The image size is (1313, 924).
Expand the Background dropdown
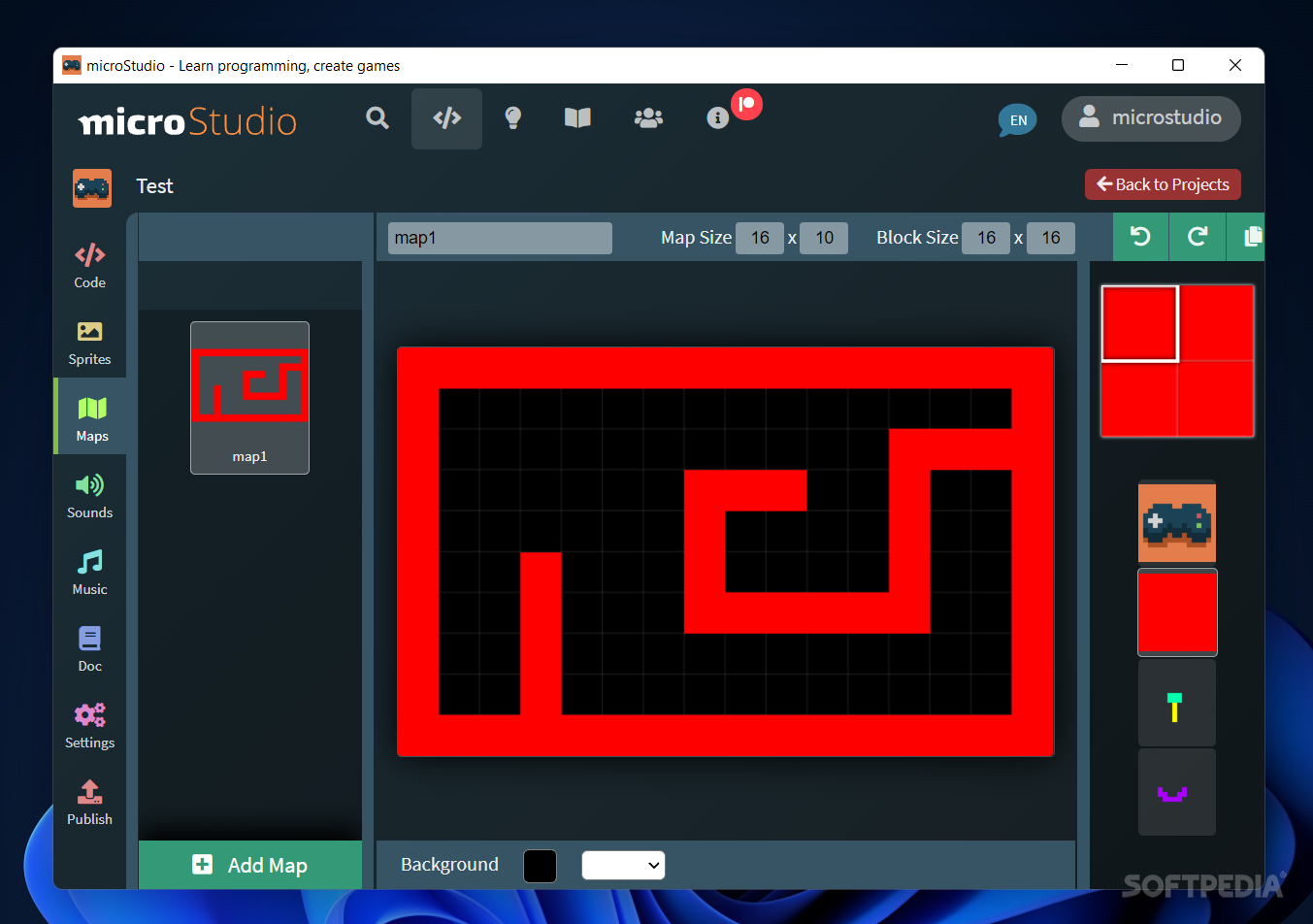pyautogui.click(x=623, y=865)
